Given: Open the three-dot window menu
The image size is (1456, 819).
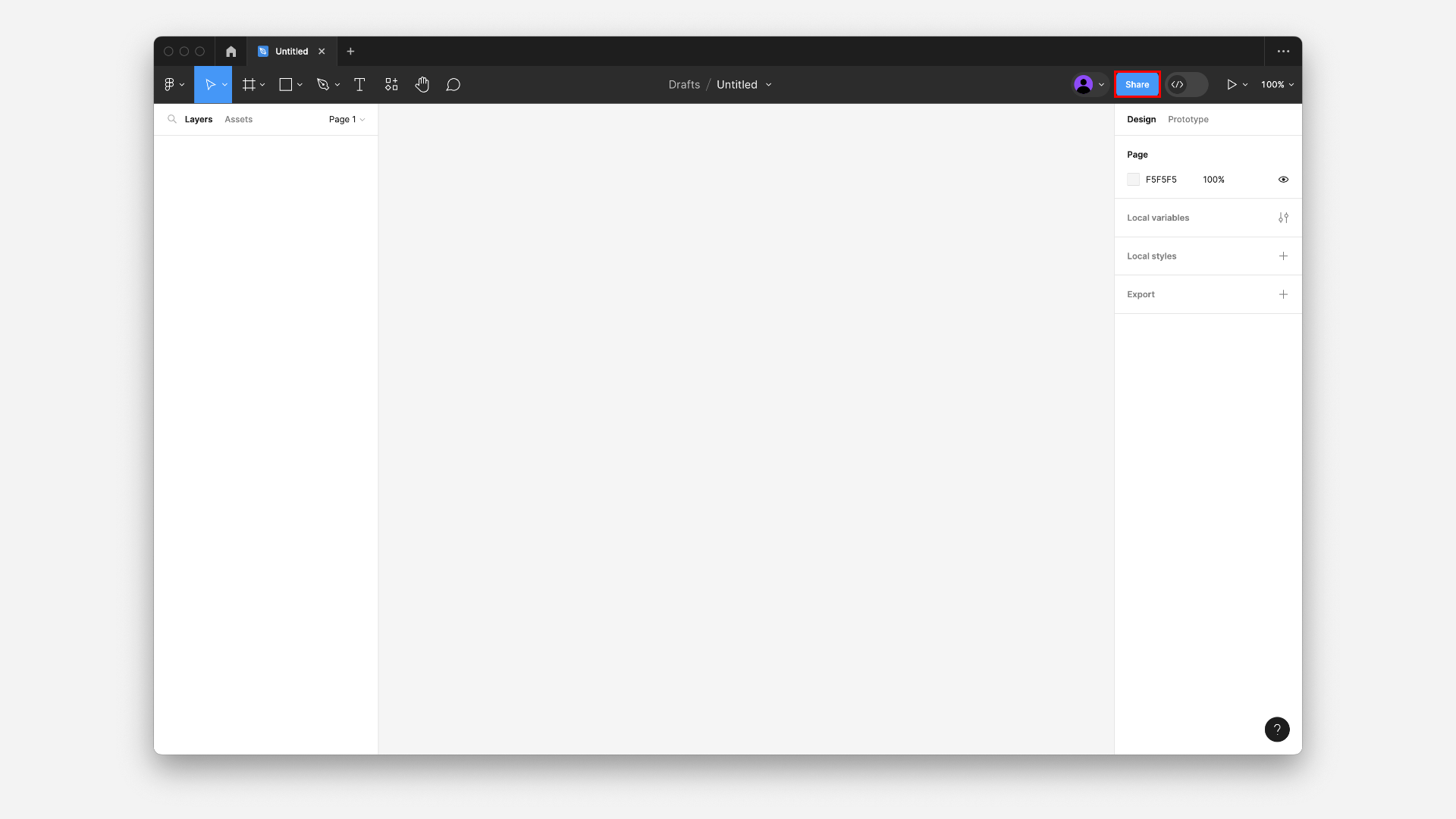Looking at the screenshot, I should (x=1283, y=52).
